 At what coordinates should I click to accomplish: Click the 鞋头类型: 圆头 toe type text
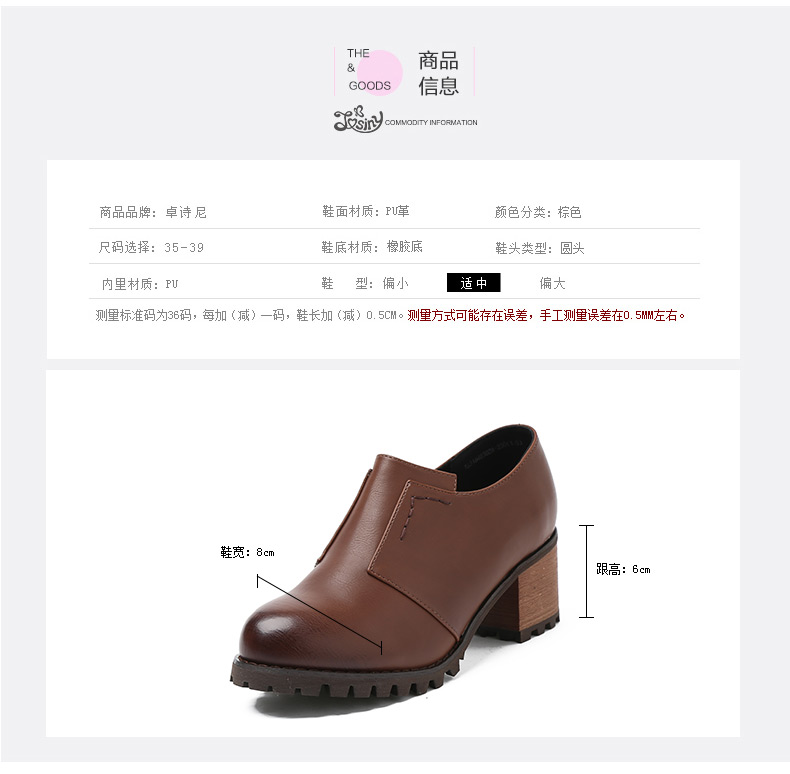tap(540, 248)
